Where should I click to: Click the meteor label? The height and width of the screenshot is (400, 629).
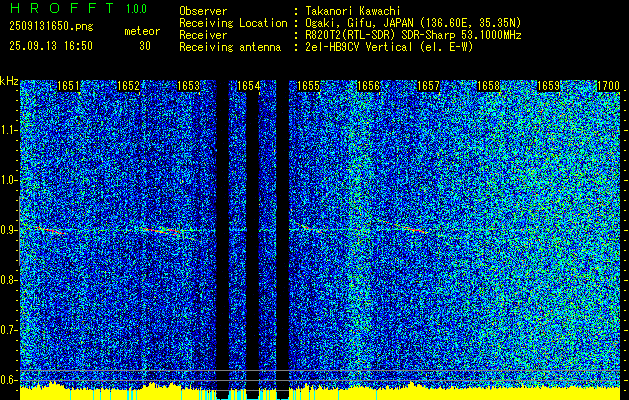142,31
